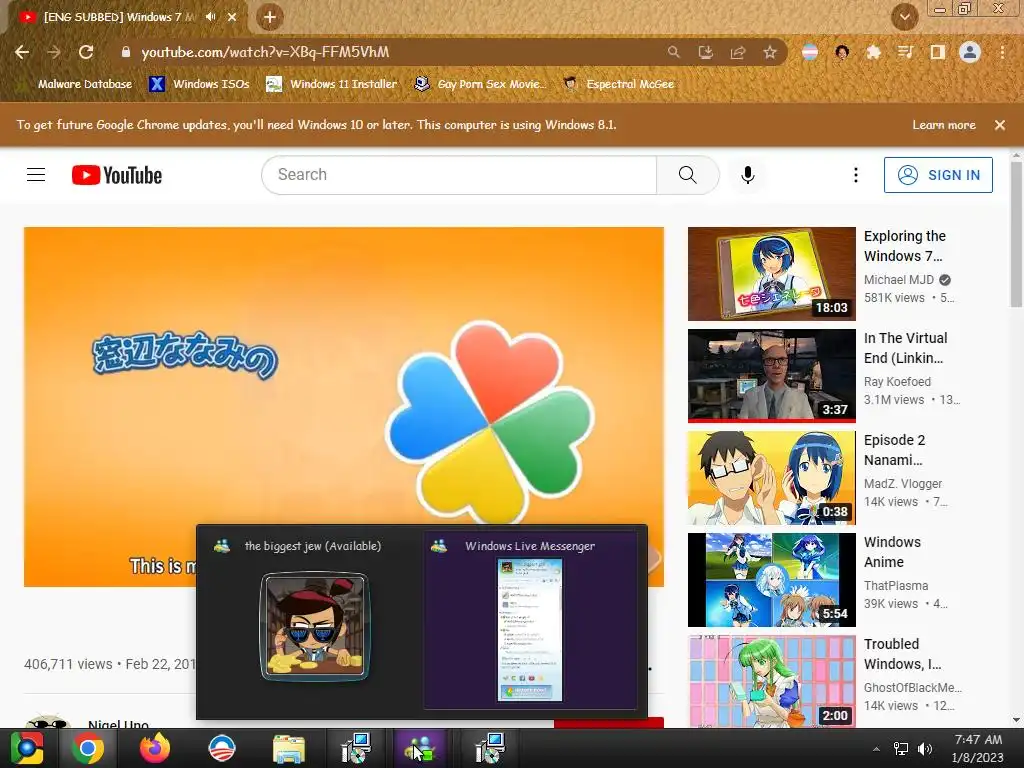Open a new browser tab
This screenshot has width=1024, height=768.
tap(270, 17)
